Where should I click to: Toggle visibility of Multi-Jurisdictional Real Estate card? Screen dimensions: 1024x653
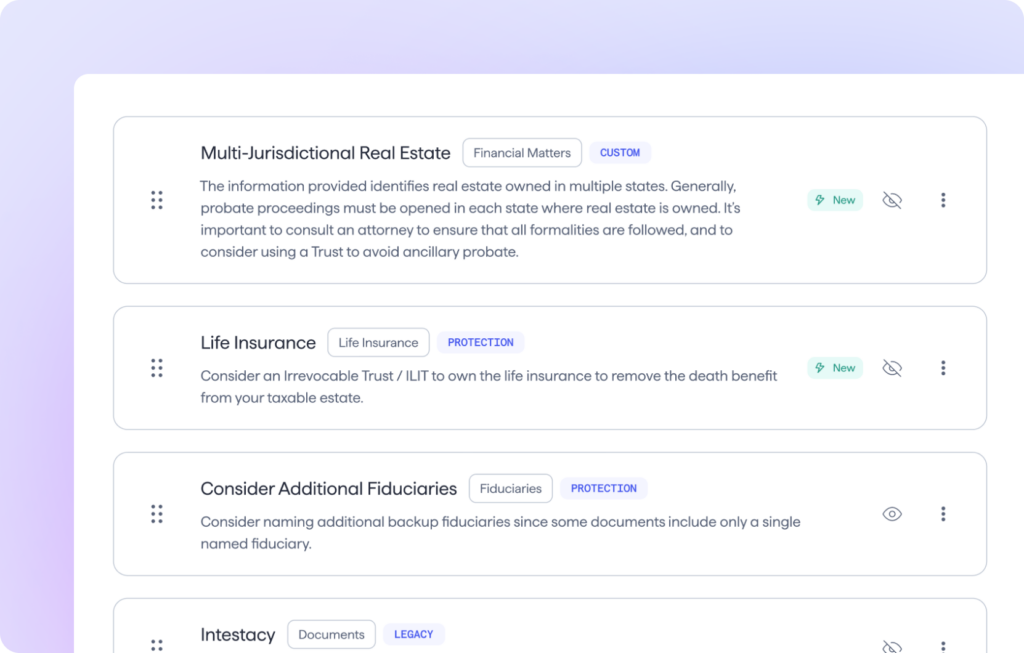pos(892,200)
